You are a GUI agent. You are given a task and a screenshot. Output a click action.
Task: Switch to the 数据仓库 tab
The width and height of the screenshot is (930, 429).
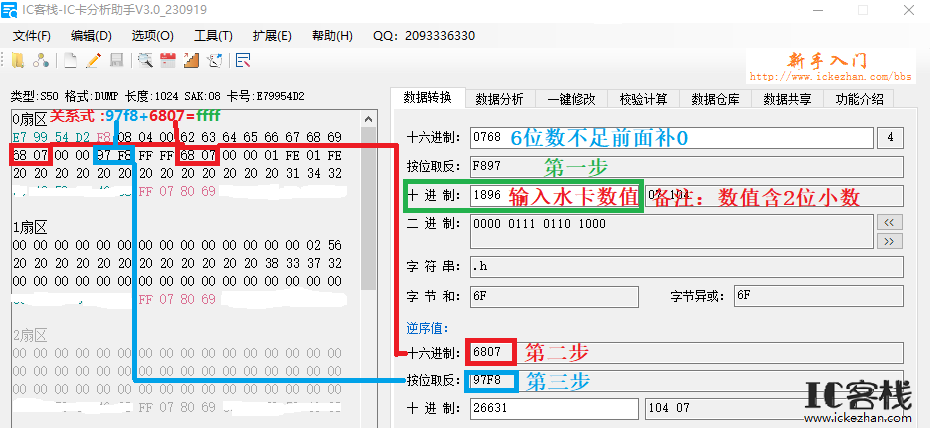tap(715, 98)
